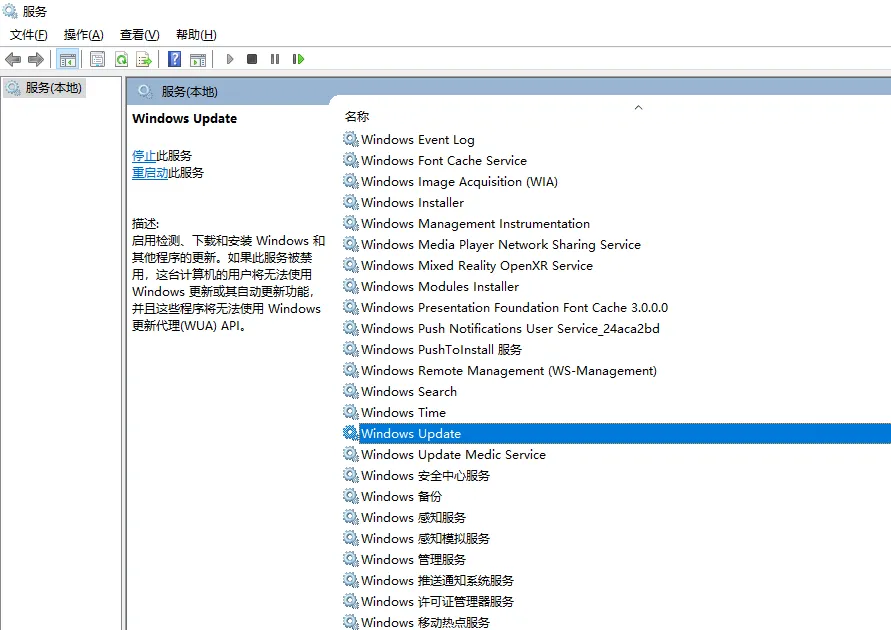Viewport: 891px width, 630px height.
Task: Open the 查看(V) menu
Action: pyautogui.click(x=139, y=35)
